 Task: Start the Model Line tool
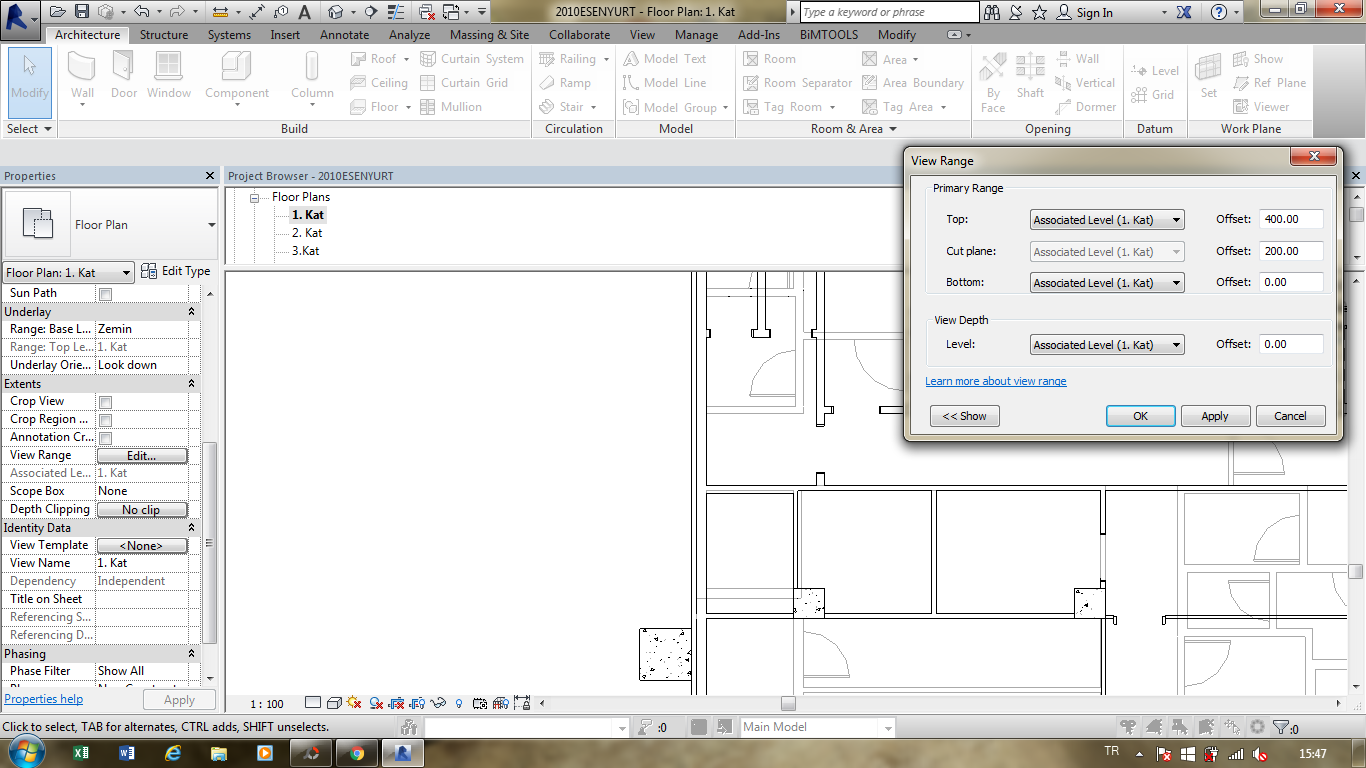(x=664, y=83)
